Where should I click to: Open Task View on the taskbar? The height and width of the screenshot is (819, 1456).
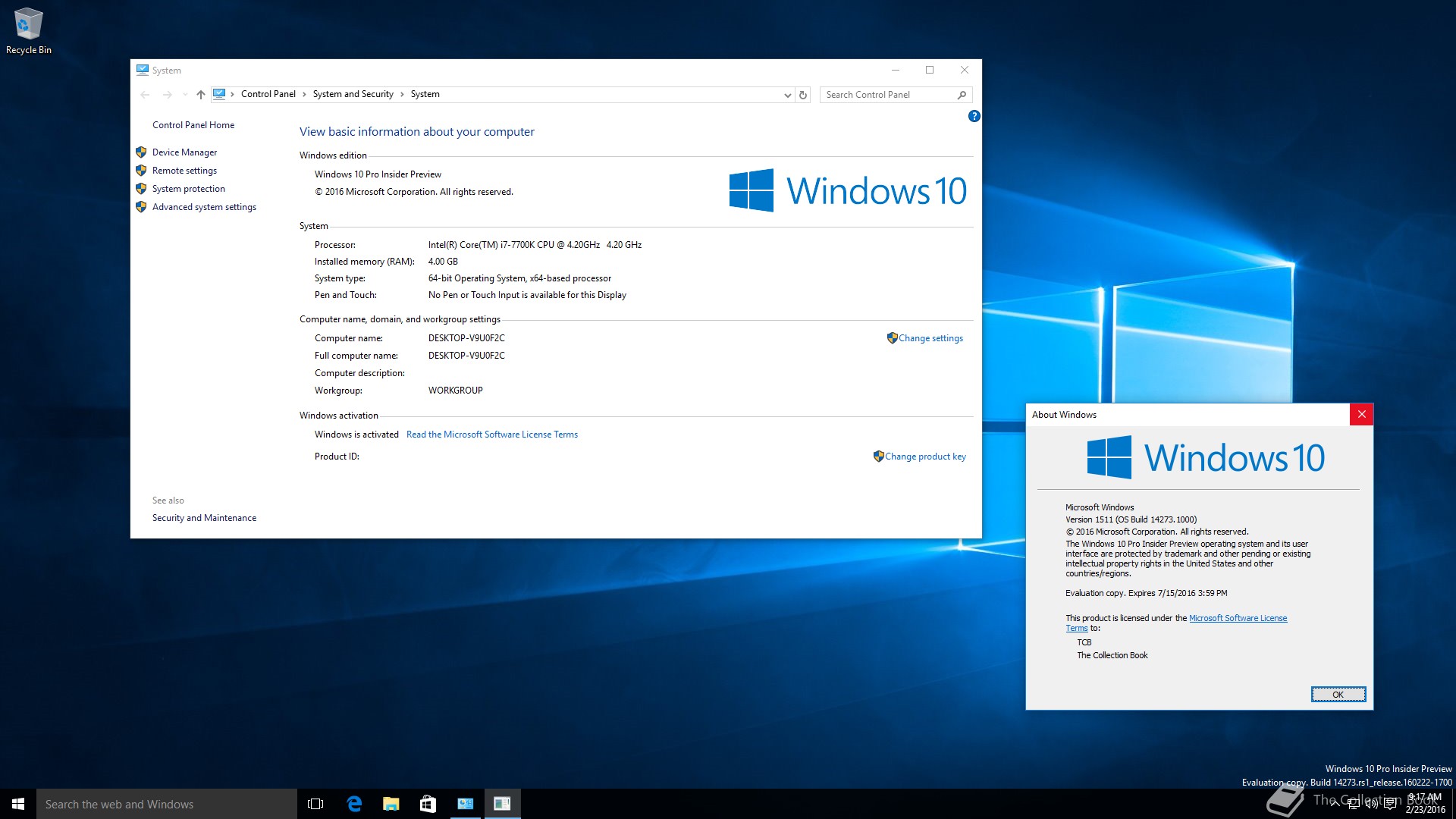pyautogui.click(x=315, y=804)
